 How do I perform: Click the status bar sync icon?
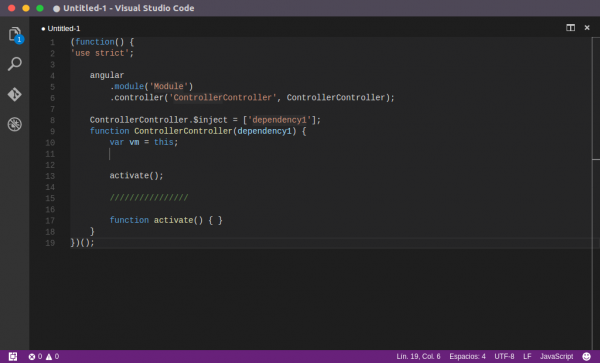[13, 356]
